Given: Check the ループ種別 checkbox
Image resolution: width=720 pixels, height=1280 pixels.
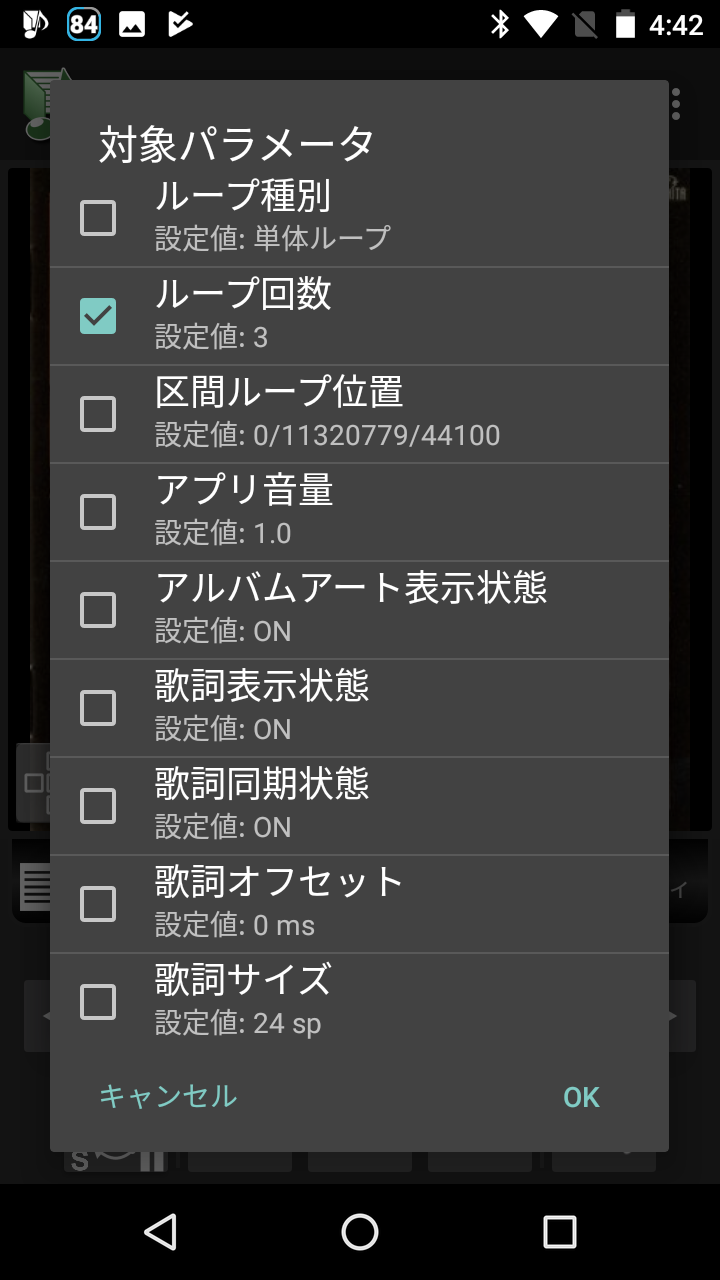Looking at the screenshot, I should pos(97,217).
